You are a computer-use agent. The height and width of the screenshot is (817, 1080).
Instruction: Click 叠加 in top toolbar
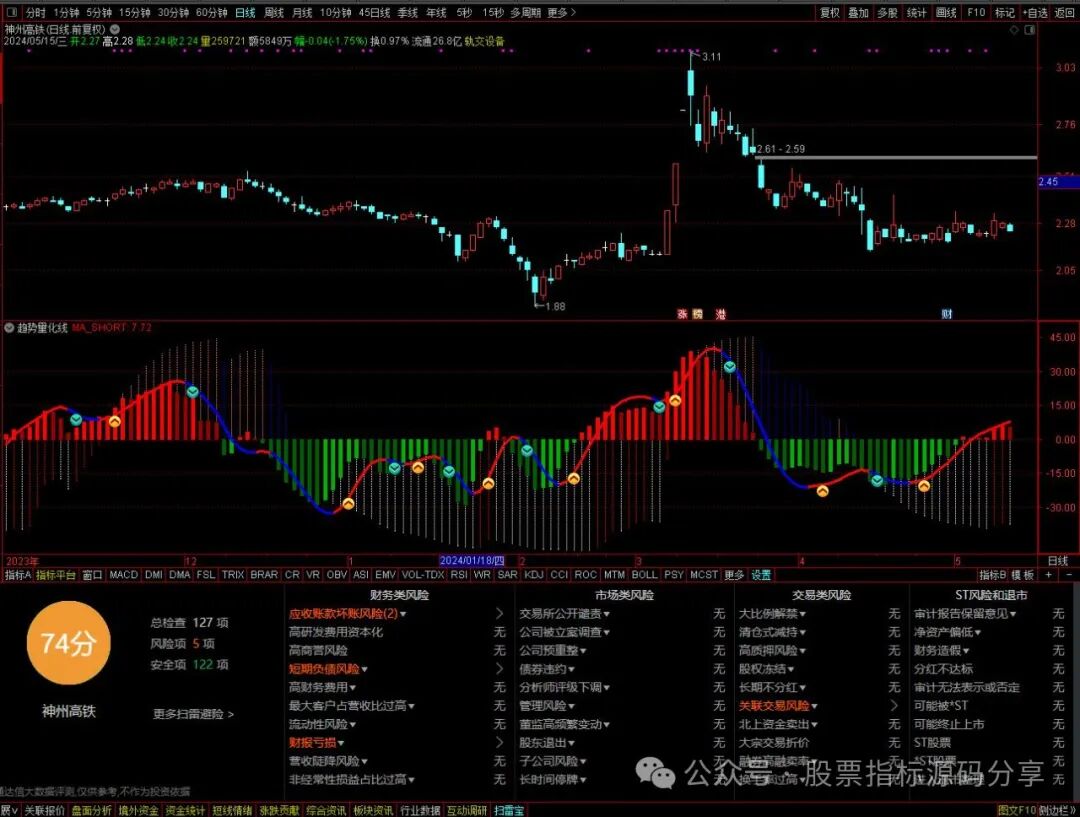[x=858, y=12]
